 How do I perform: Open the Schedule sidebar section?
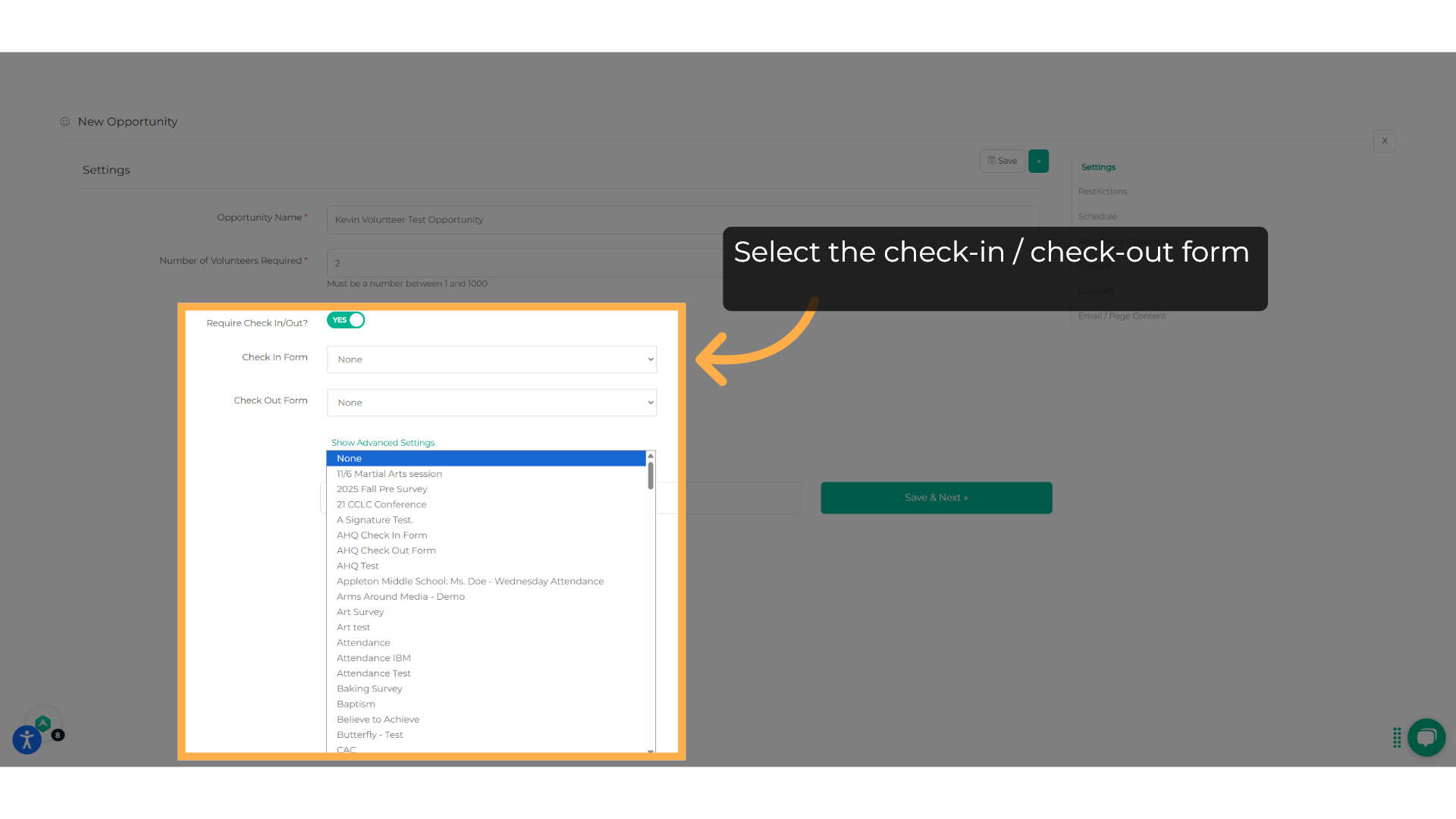coord(1097,216)
